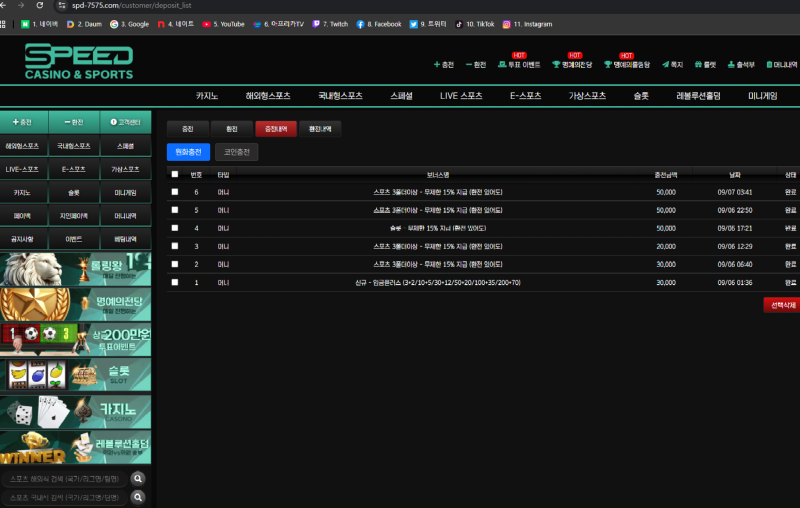Open the LIVE 스포츠 top navigation menu
The image size is (800, 508).
[460, 96]
